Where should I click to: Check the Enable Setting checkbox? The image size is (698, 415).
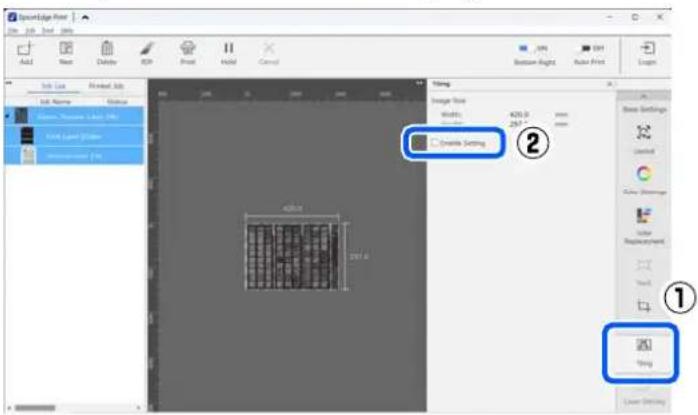click(435, 143)
